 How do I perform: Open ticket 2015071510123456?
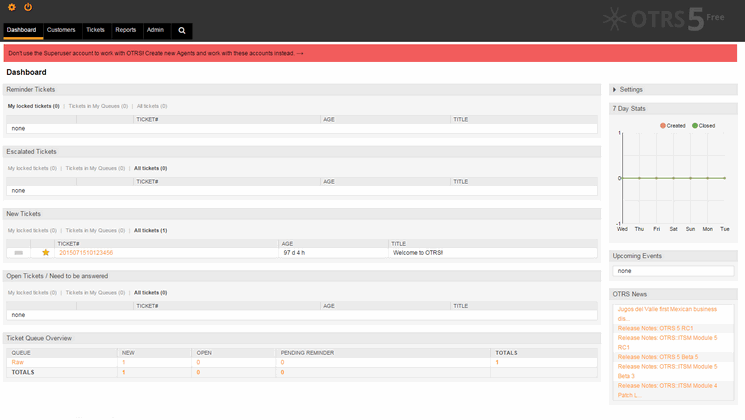[86, 253]
